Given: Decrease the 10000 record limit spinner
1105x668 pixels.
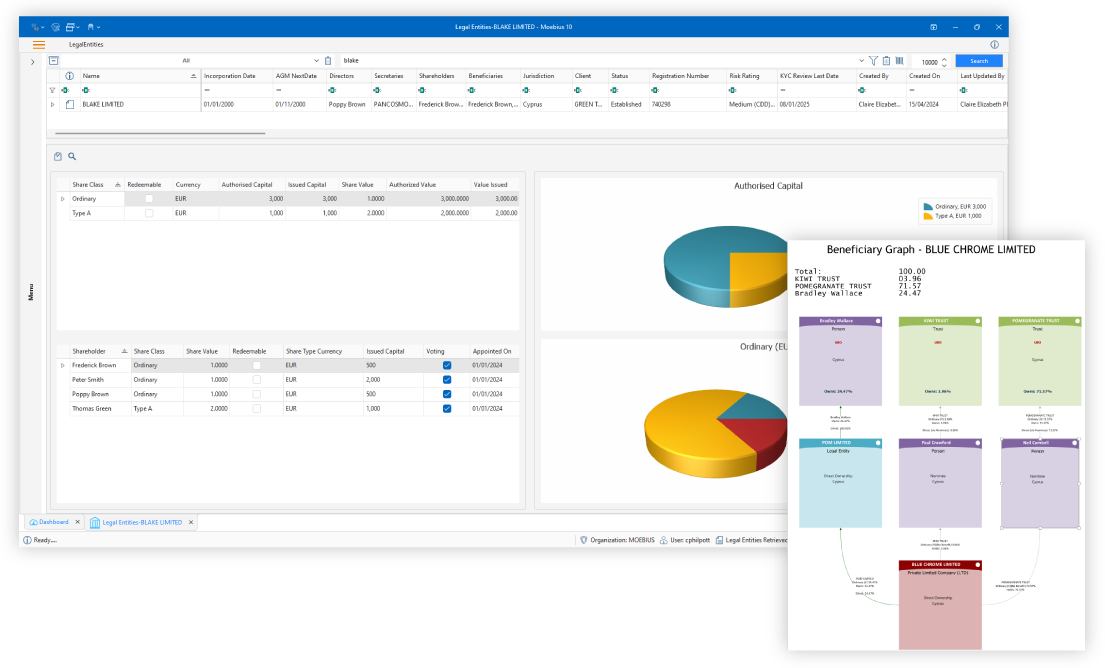Looking at the screenshot, I should point(944,65).
